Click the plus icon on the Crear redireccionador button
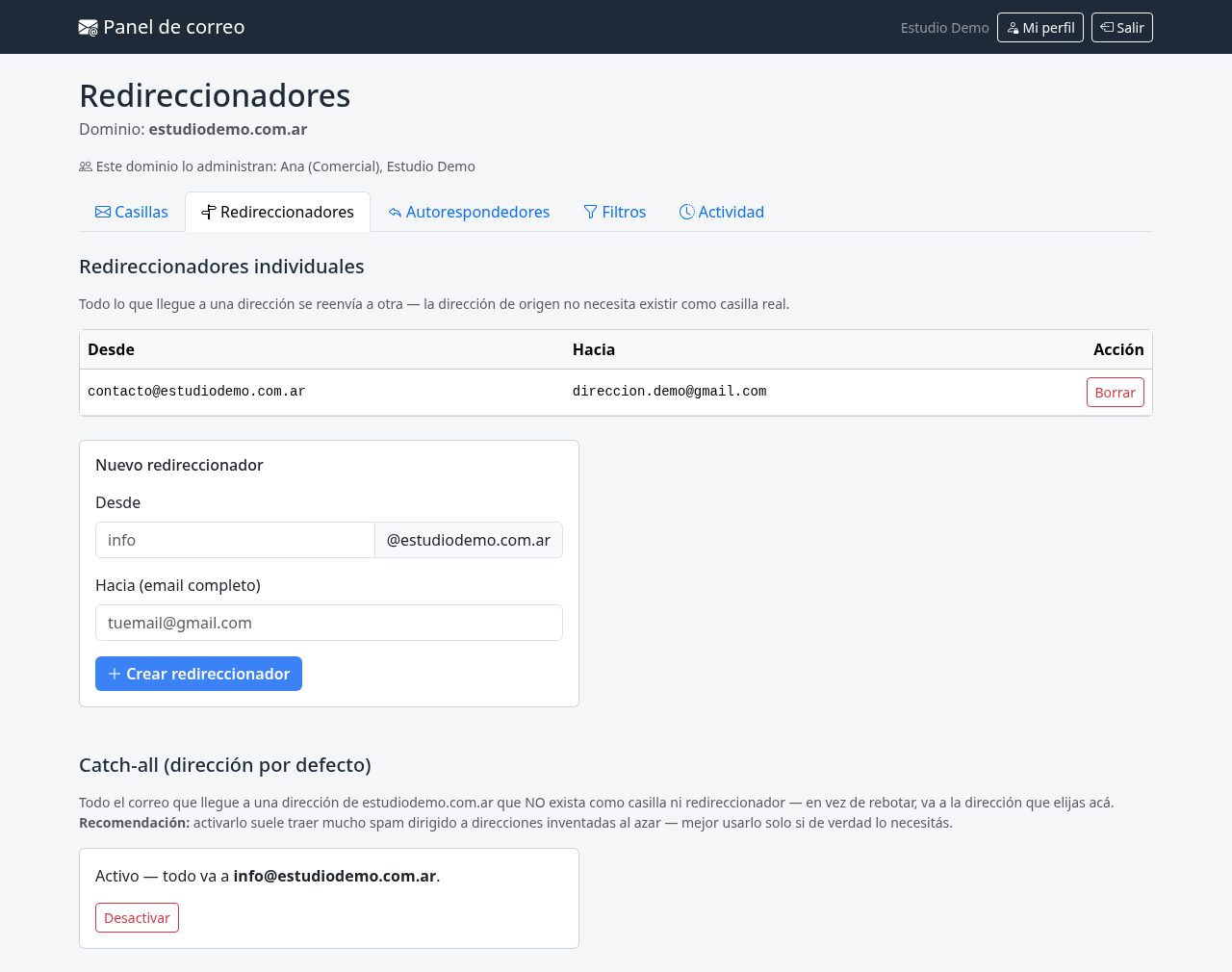The width and height of the screenshot is (1232, 972). pyautogui.click(x=115, y=674)
